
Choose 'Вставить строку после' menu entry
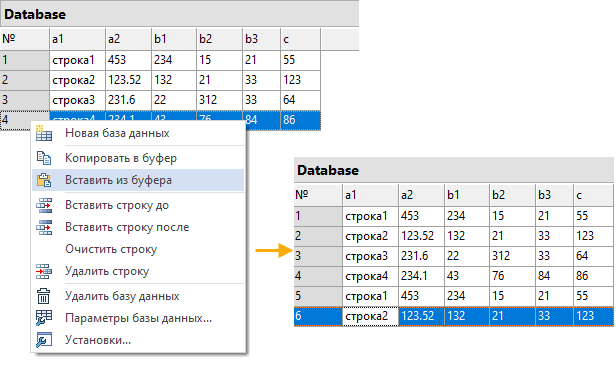click(x=138, y=227)
